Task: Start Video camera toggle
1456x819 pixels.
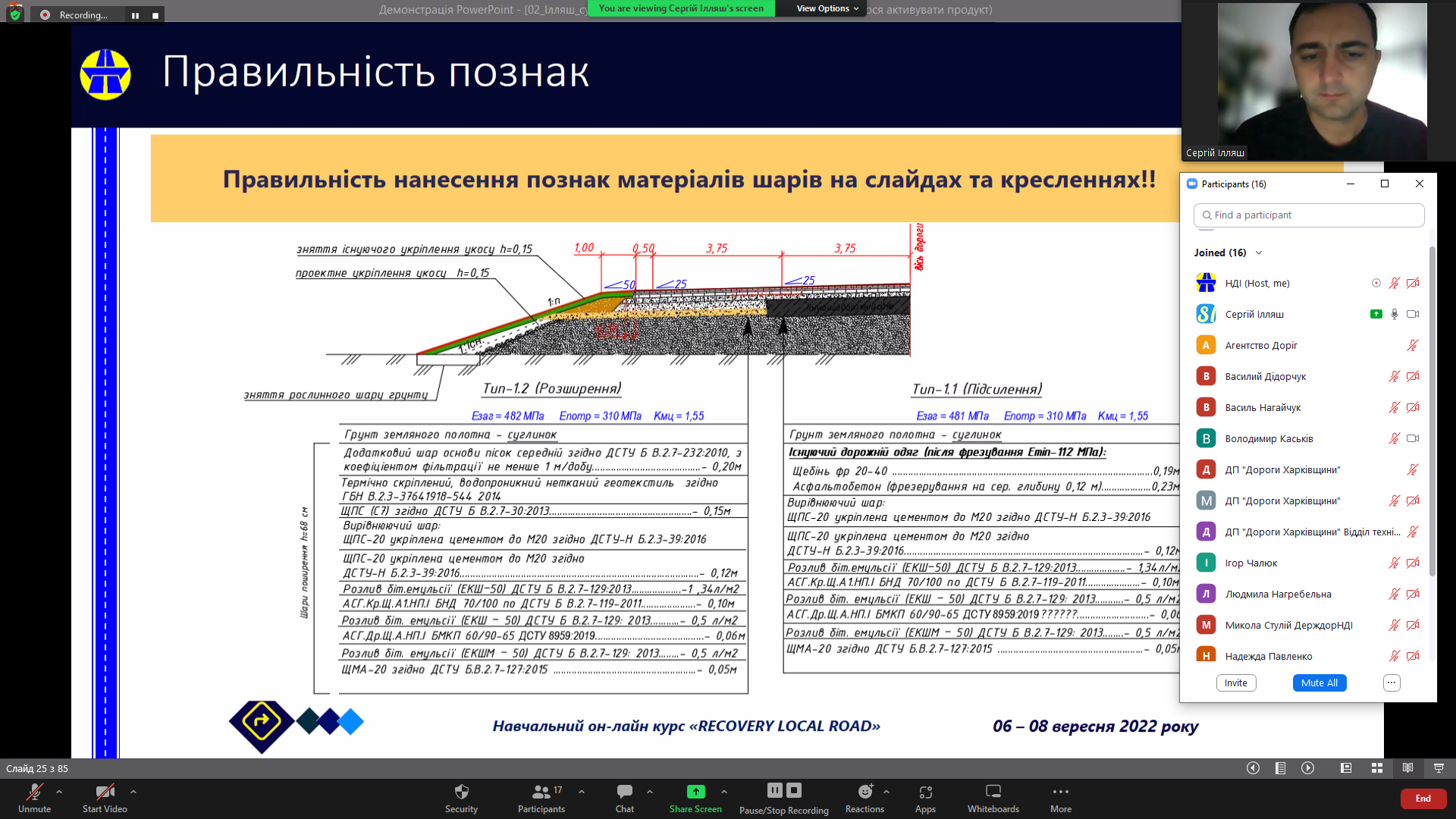Action: coord(105,792)
